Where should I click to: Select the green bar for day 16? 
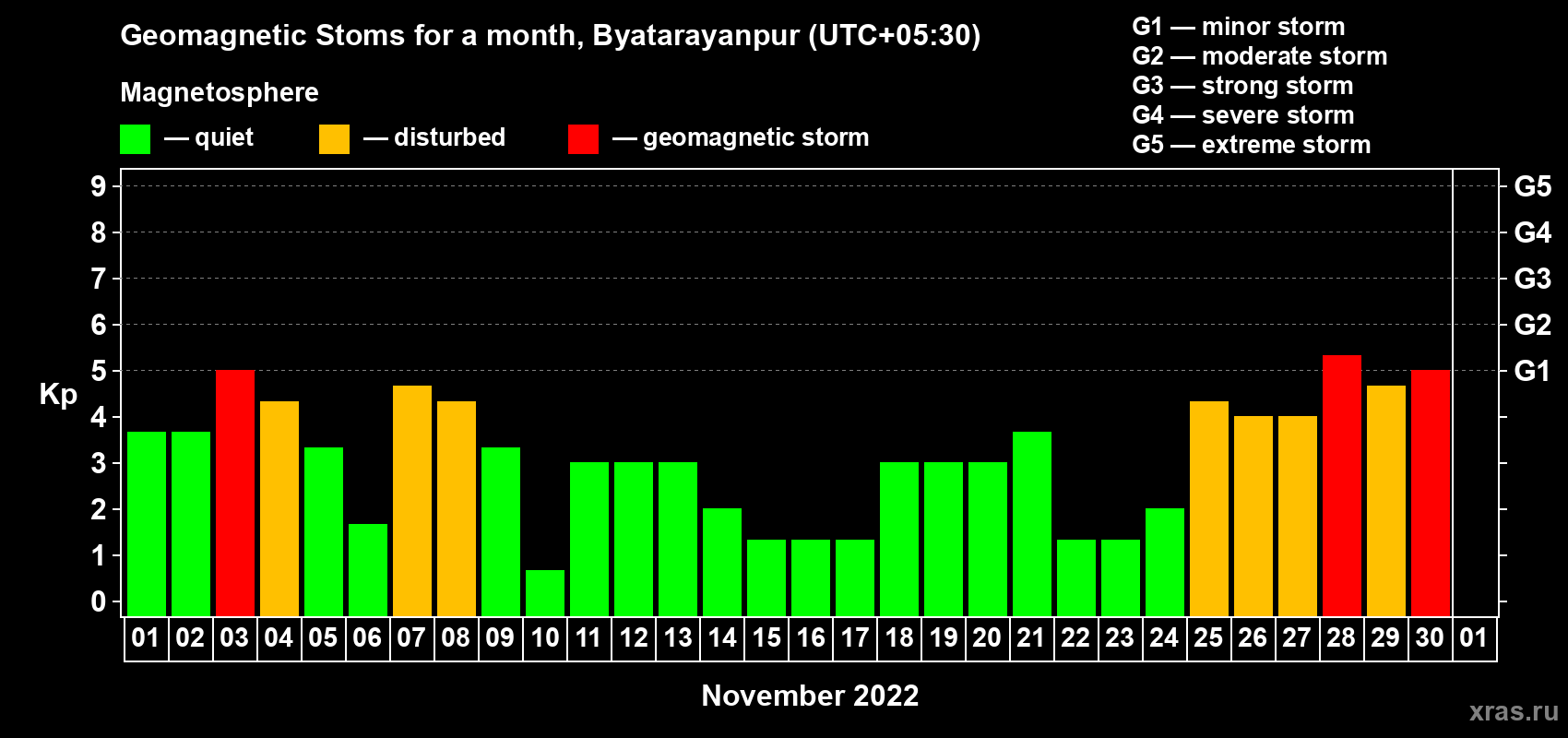coord(811,578)
